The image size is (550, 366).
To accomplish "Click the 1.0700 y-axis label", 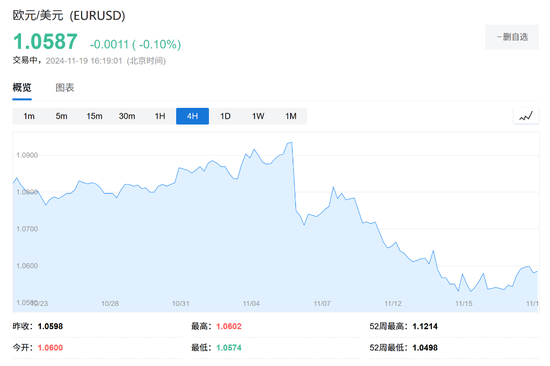I will point(27,229).
